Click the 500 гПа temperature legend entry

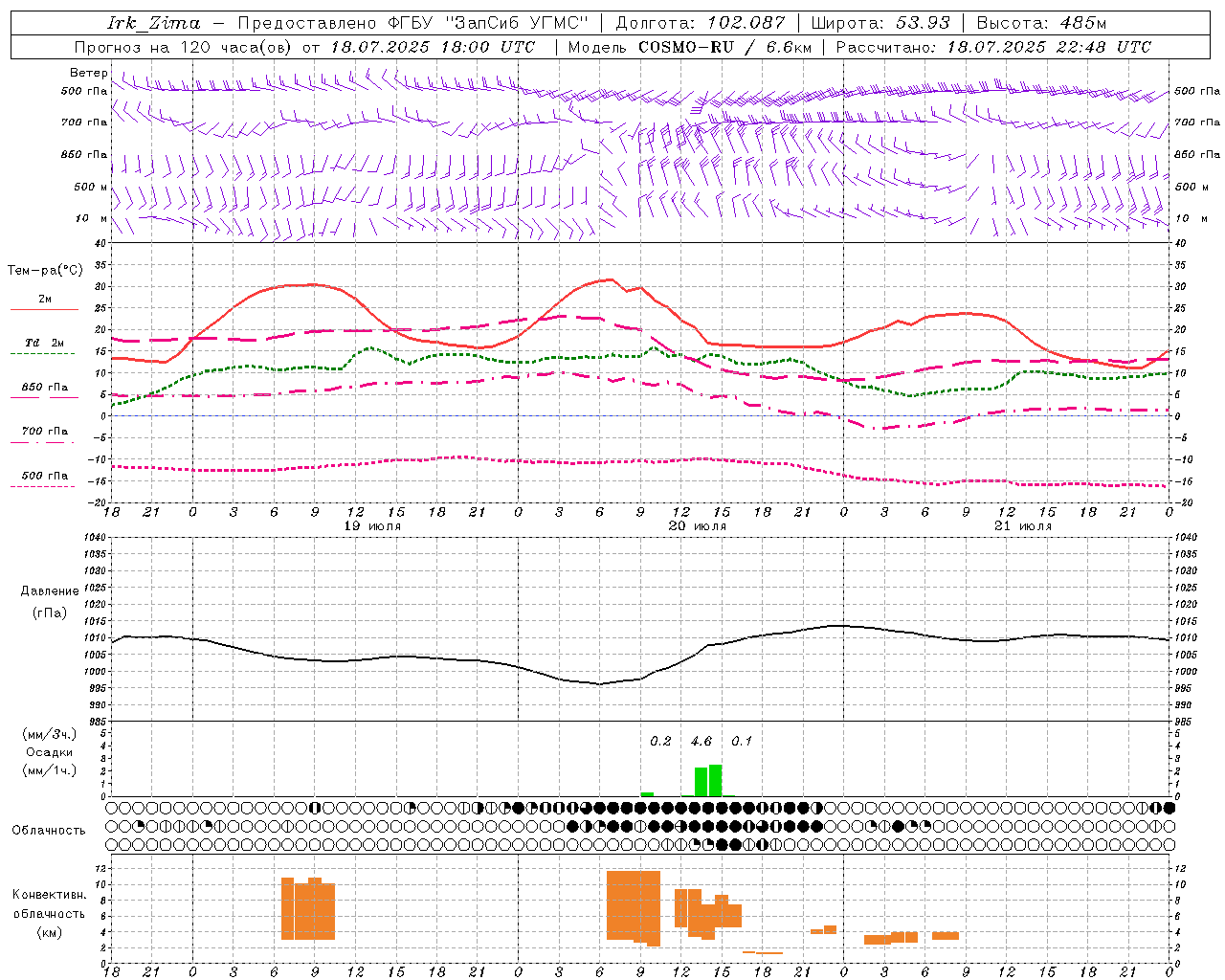tap(45, 476)
